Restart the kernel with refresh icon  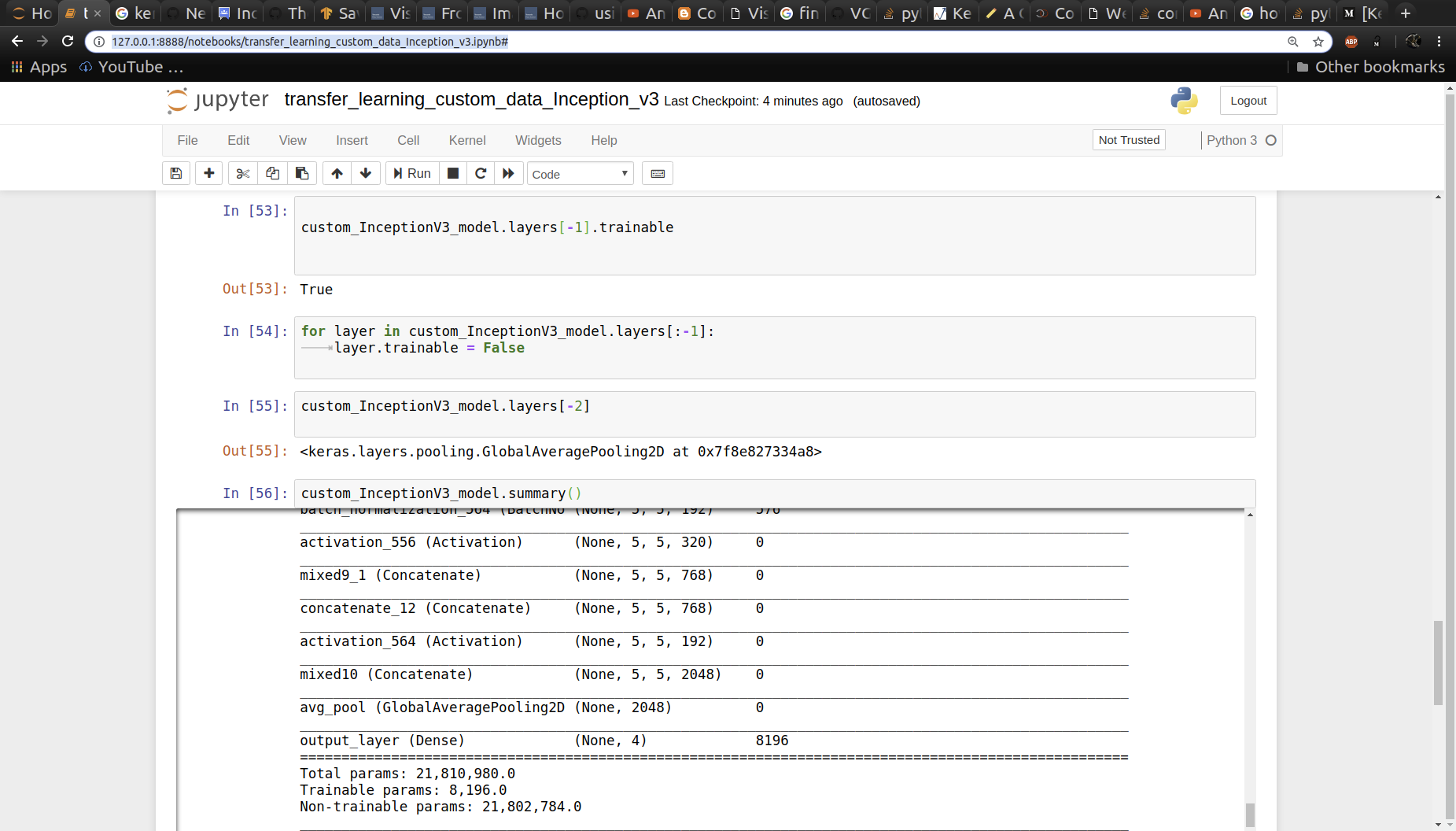tap(481, 173)
